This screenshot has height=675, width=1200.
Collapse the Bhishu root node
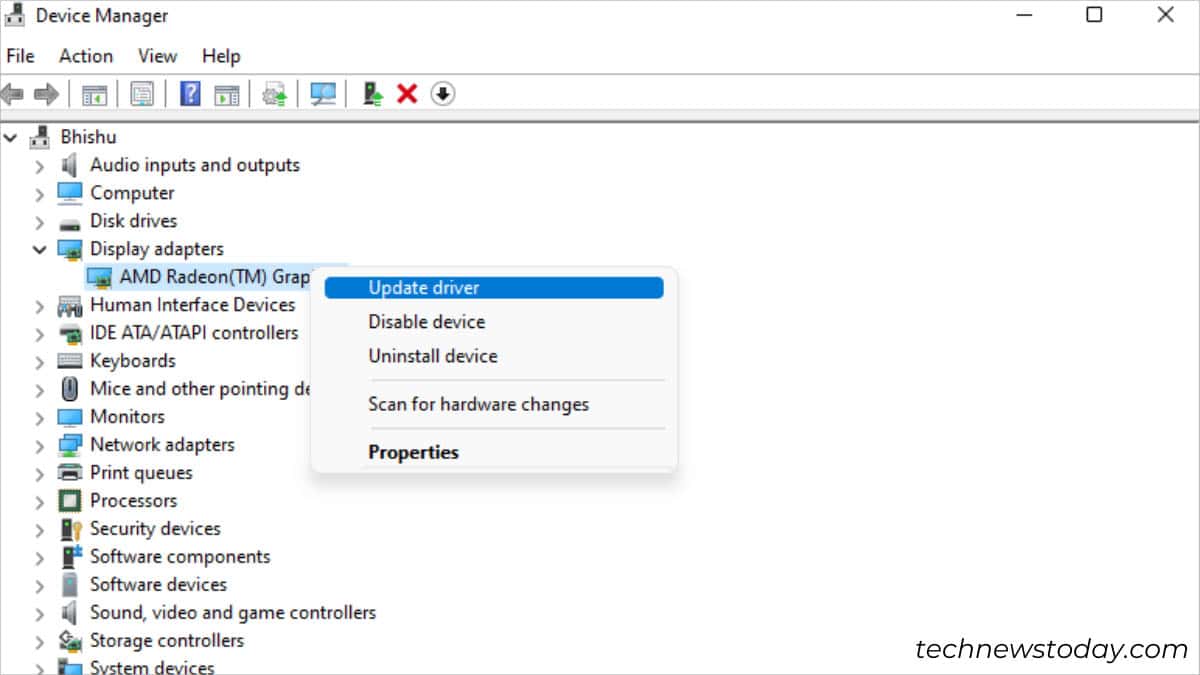coord(10,136)
